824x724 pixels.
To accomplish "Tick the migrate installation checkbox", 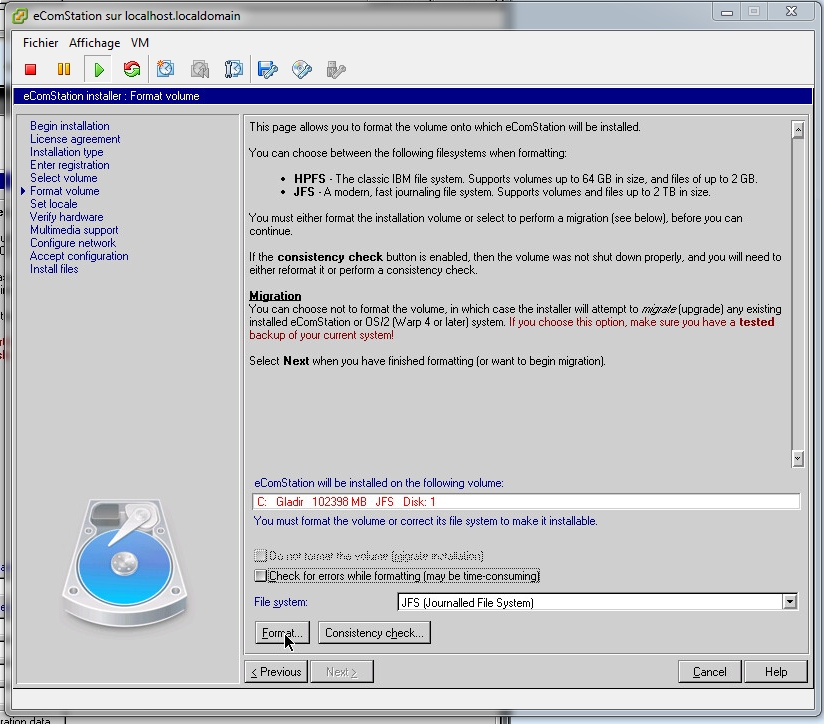I will tap(261, 555).
